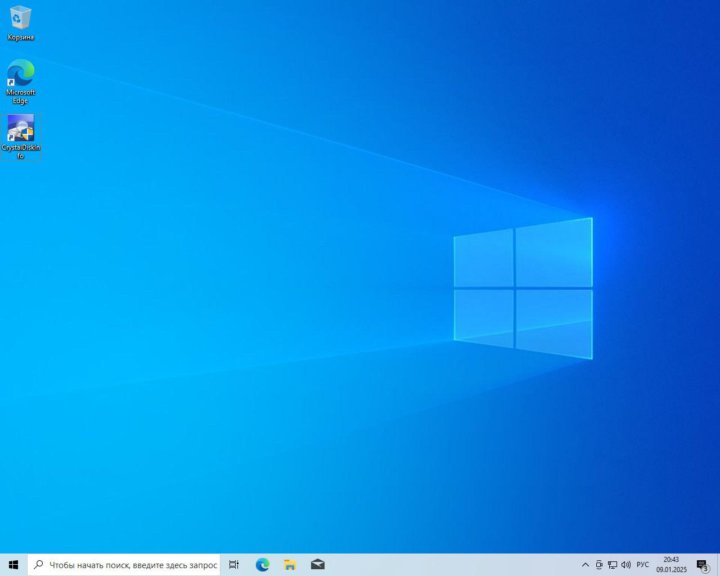Click the magnifier icon in taskbar search

39,565
